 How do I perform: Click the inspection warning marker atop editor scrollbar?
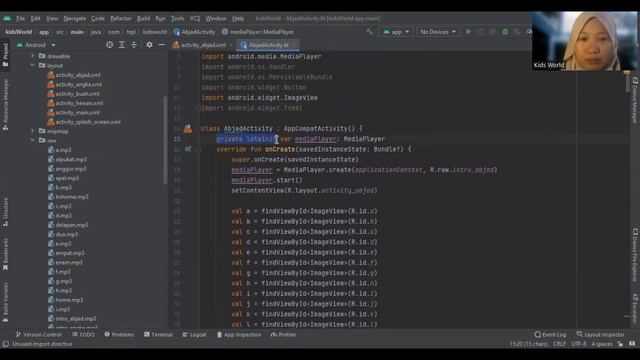[627, 73]
